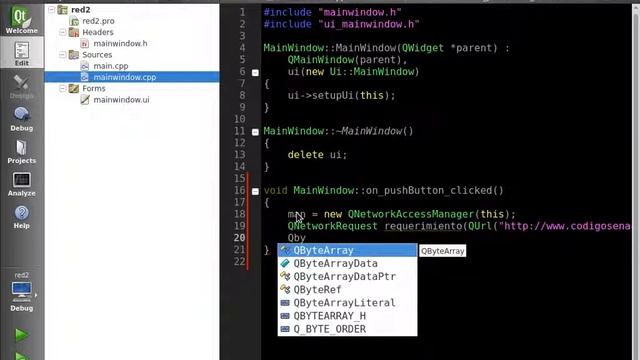Choose QByteRef completion suggestion
640x360 pixels.
[347, 289]
